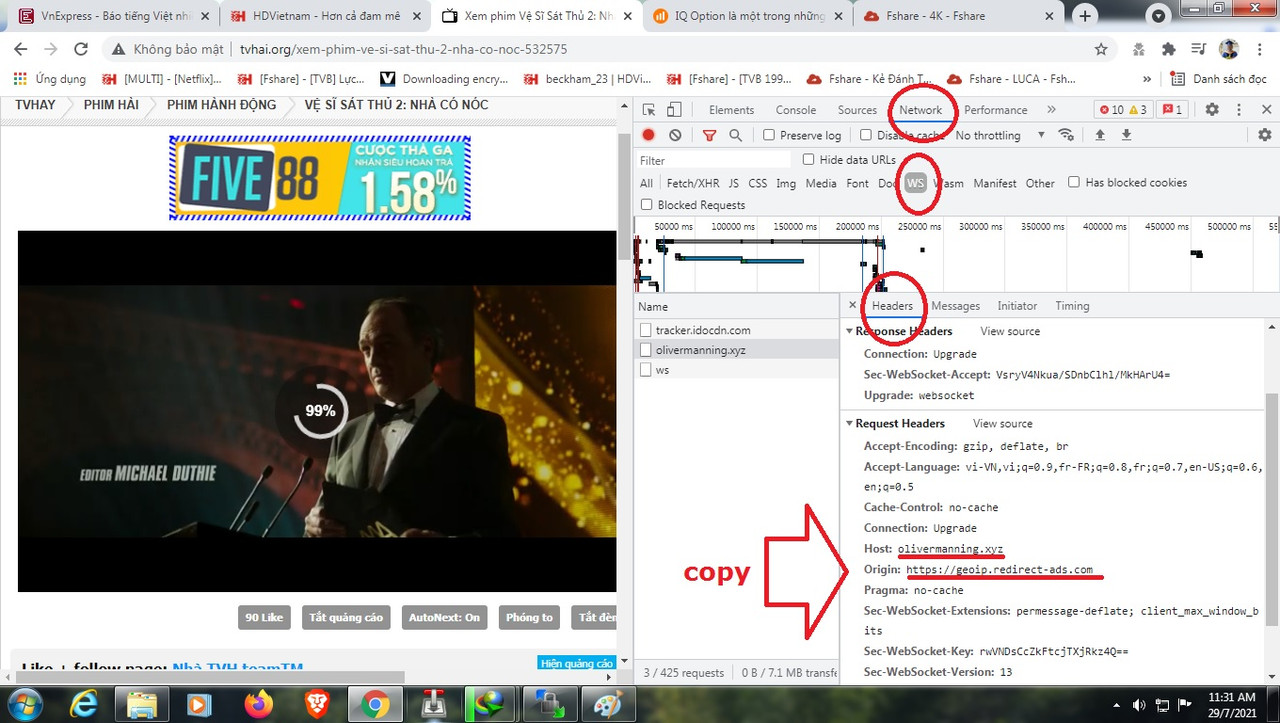Viewport: 1280px width, 723px height.
Task: Click View source beside Response Headers
Action: pos(1010,331)
